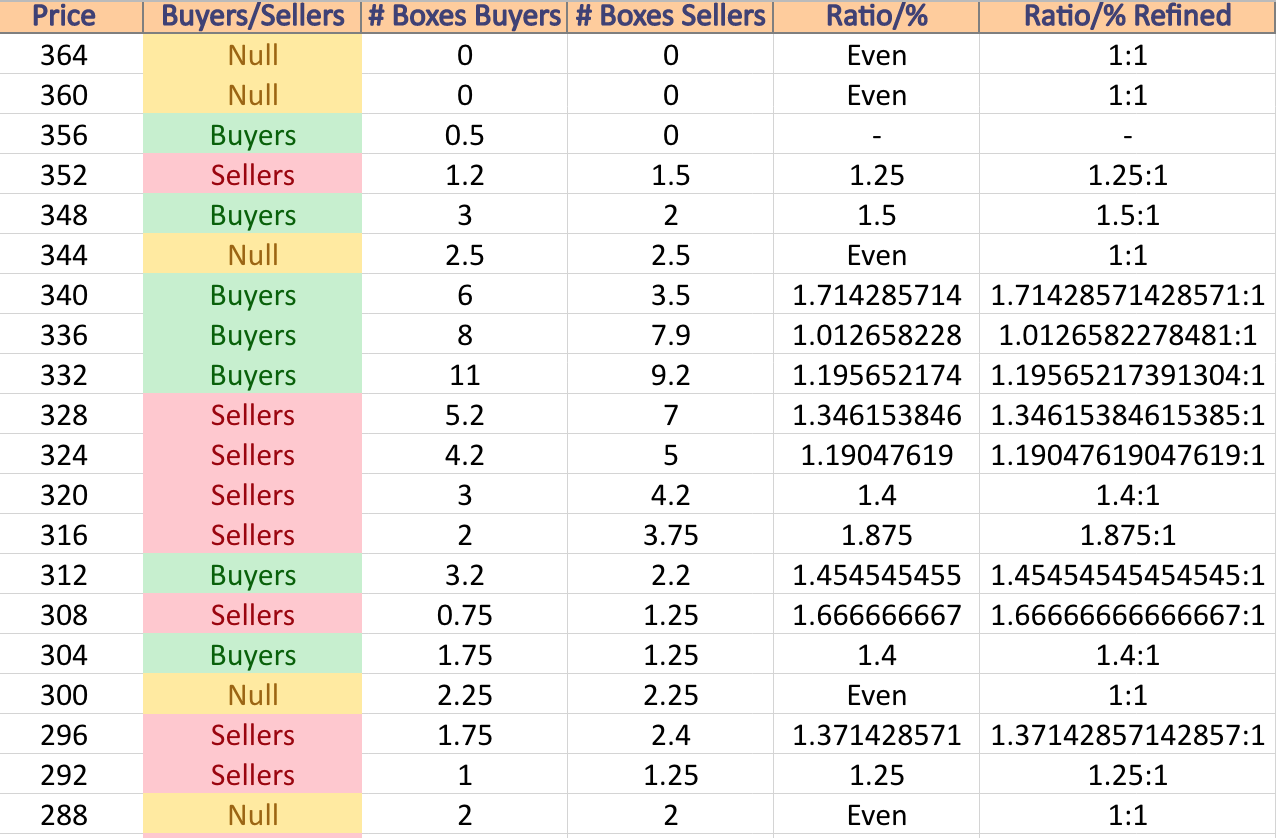Screen dimensions: 1276x838
Task: Select the yellow Null cell for price 344
Action: [252, 255]
